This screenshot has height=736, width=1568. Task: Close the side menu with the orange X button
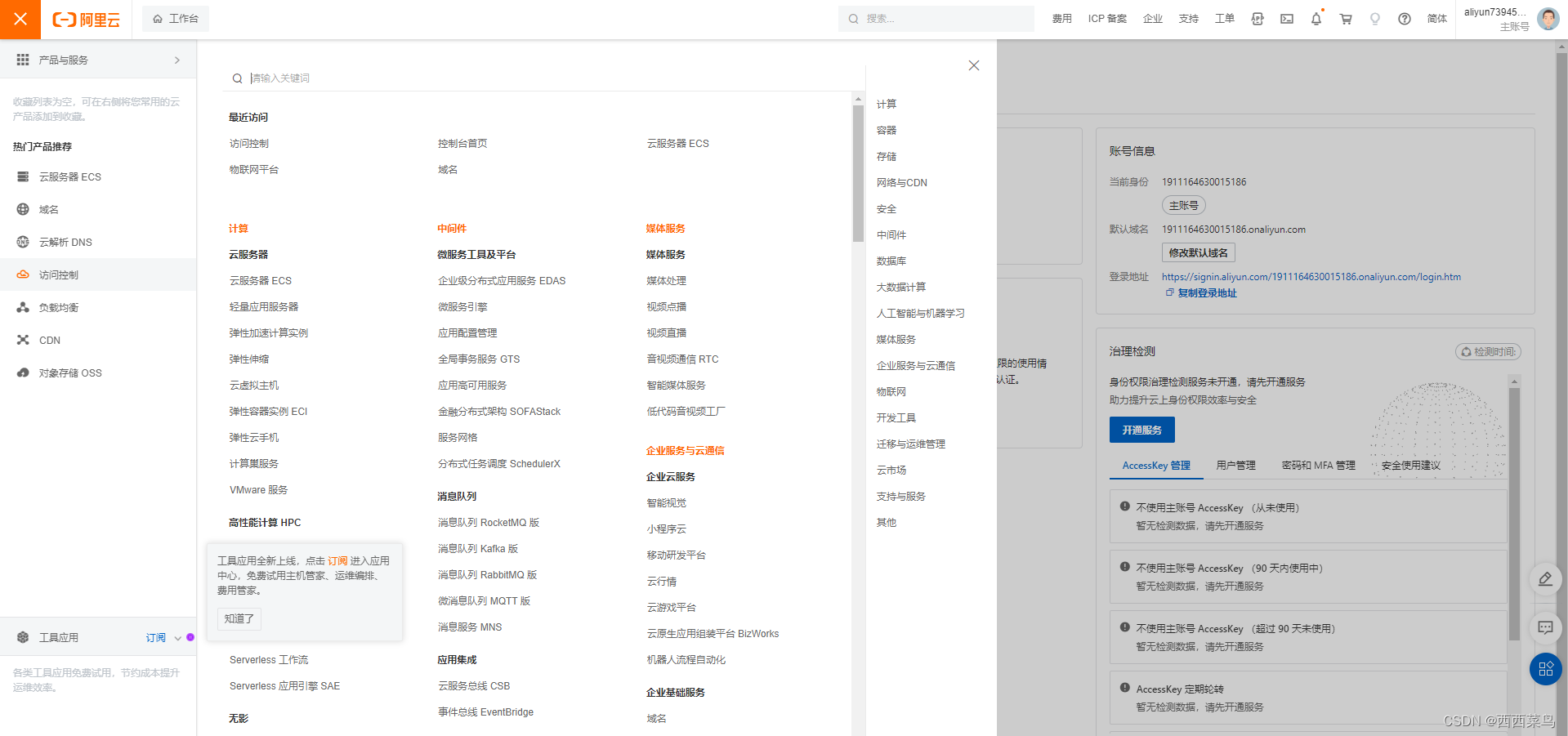pos(20,19)
